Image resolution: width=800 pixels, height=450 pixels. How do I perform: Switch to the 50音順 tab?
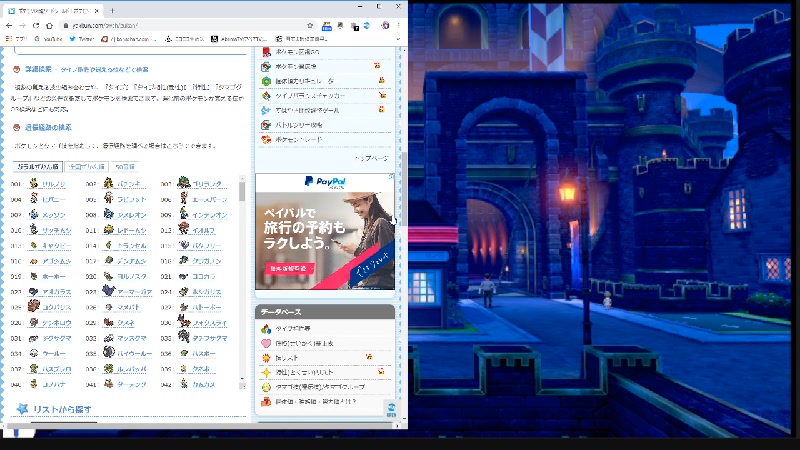pyautogui.click(x=124, y=166)
